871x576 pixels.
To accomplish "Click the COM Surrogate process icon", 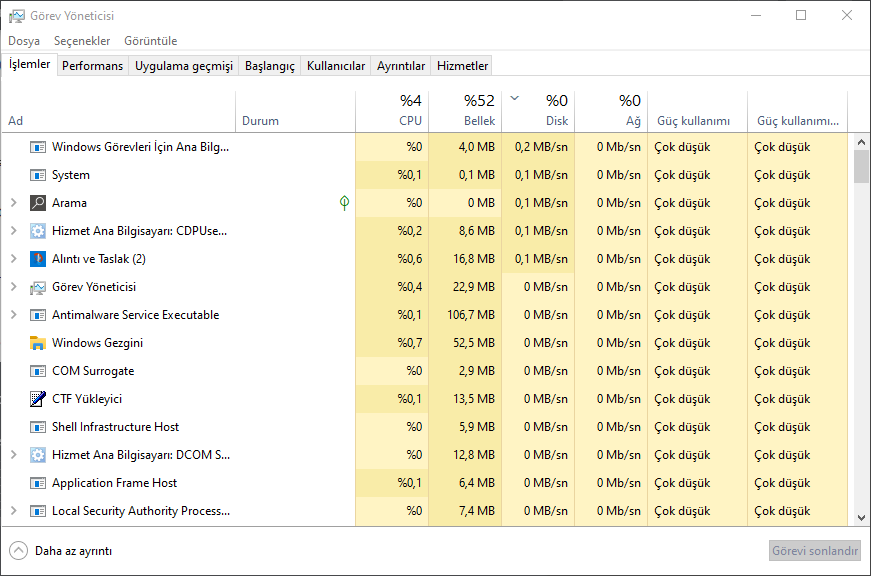I will (x=38, y=371).
